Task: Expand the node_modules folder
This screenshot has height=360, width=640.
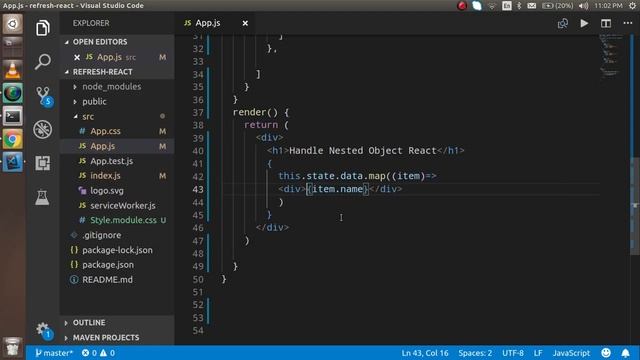Action: pyautogui.click(x=117, y=87)
